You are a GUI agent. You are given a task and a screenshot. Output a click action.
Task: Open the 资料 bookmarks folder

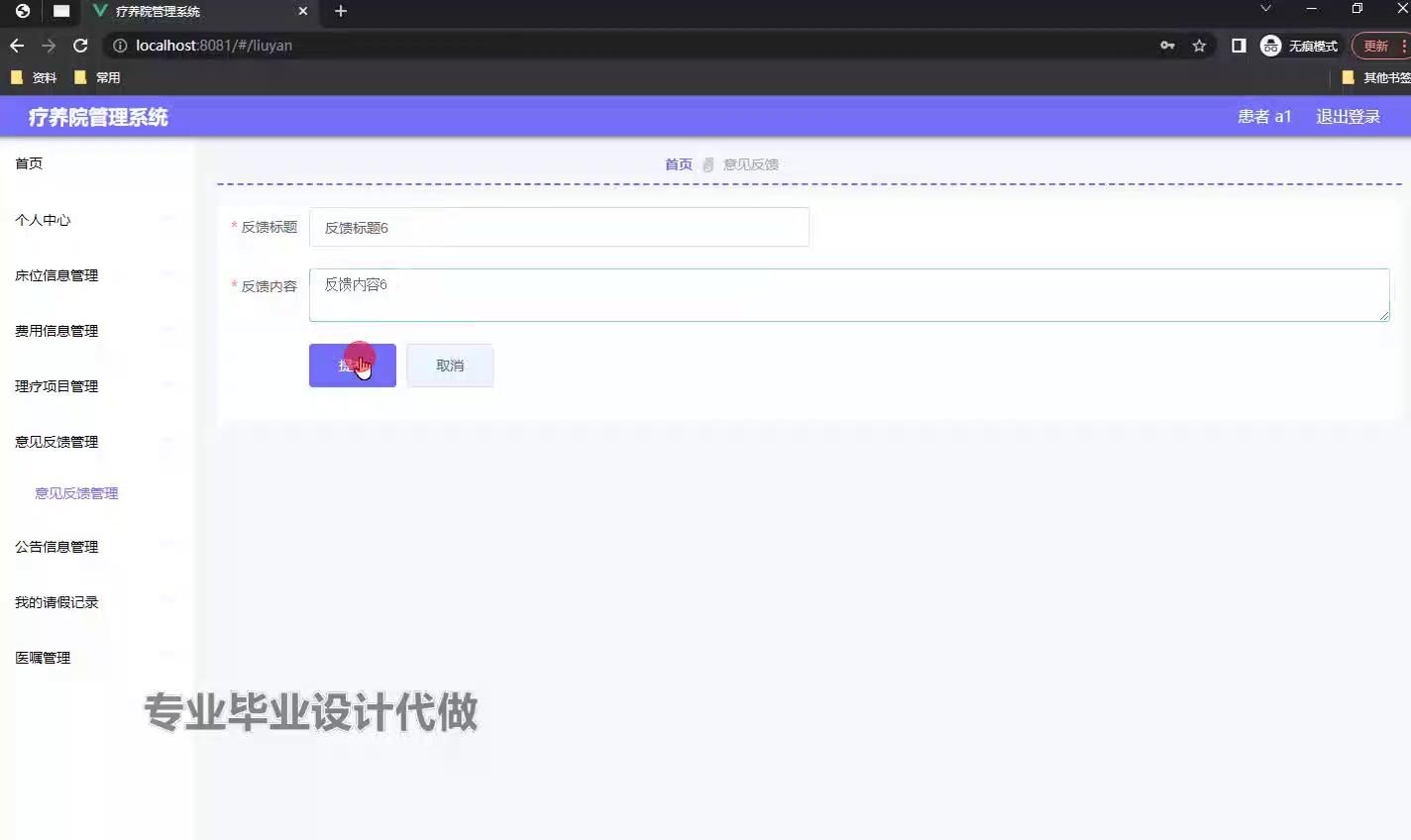(x=33, y=76)
